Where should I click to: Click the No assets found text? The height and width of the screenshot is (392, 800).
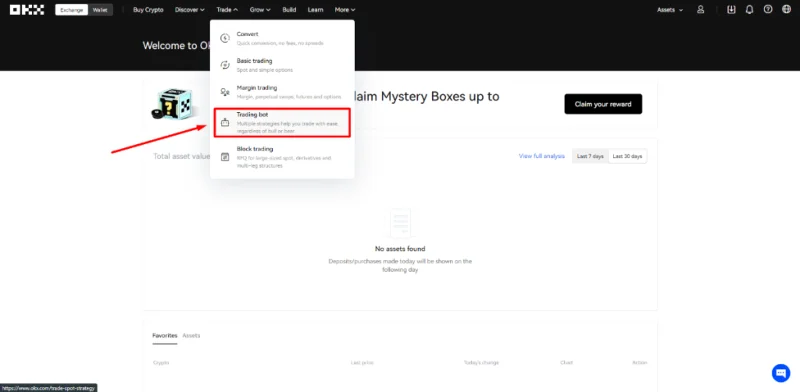(400, 249)
